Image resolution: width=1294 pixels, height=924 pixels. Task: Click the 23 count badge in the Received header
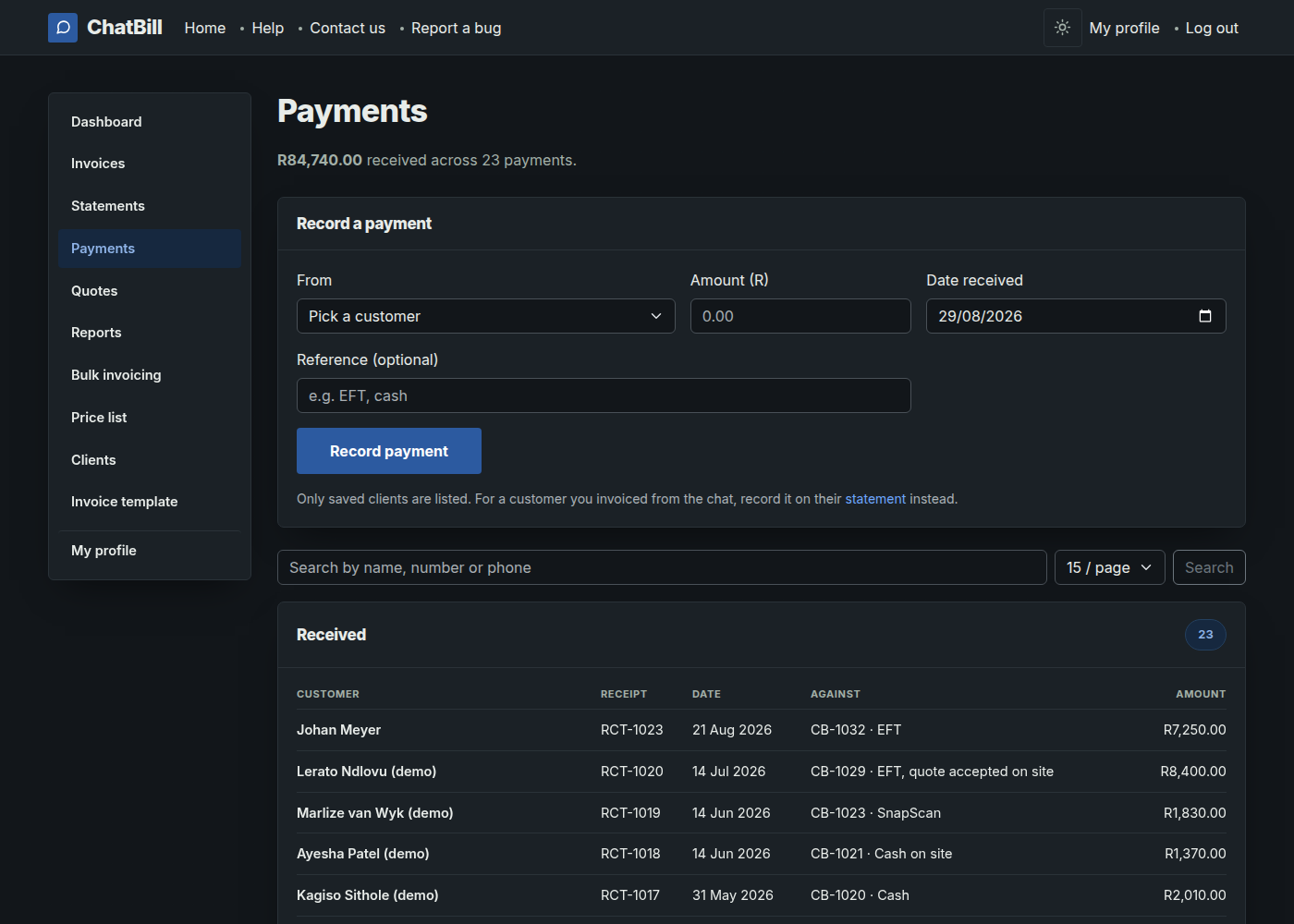click(1205, 635)
